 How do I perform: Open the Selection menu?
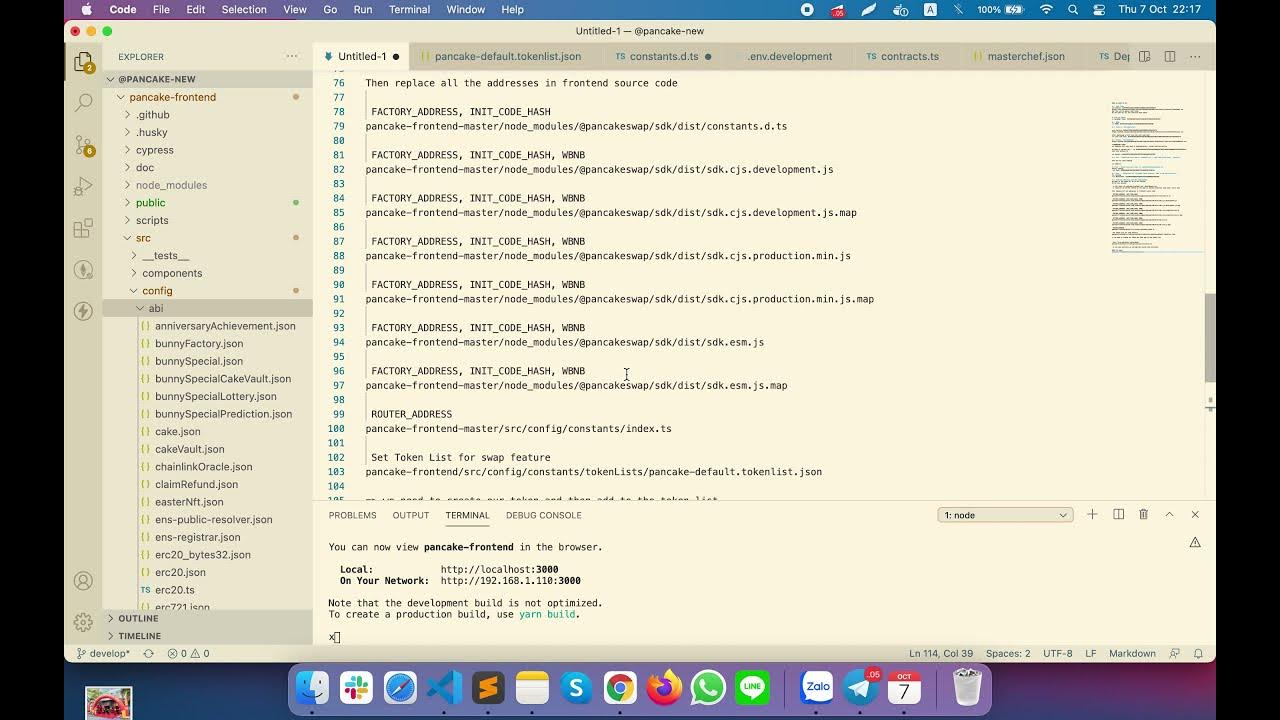pos(244,9)
